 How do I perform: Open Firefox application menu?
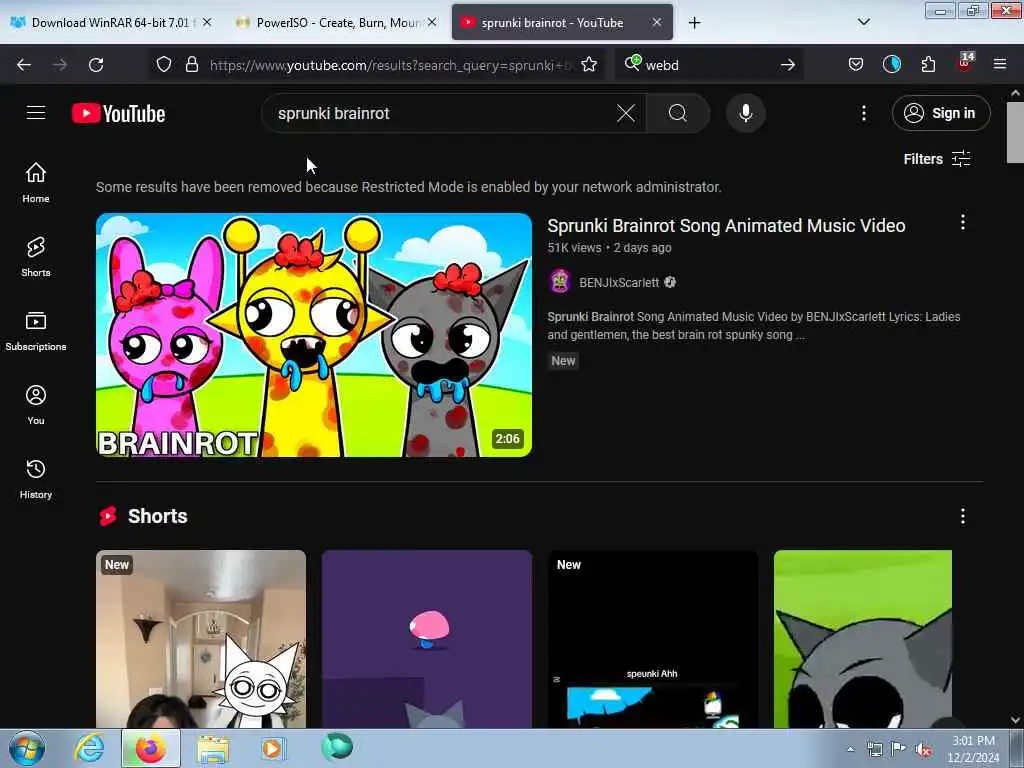point(1000,64)
